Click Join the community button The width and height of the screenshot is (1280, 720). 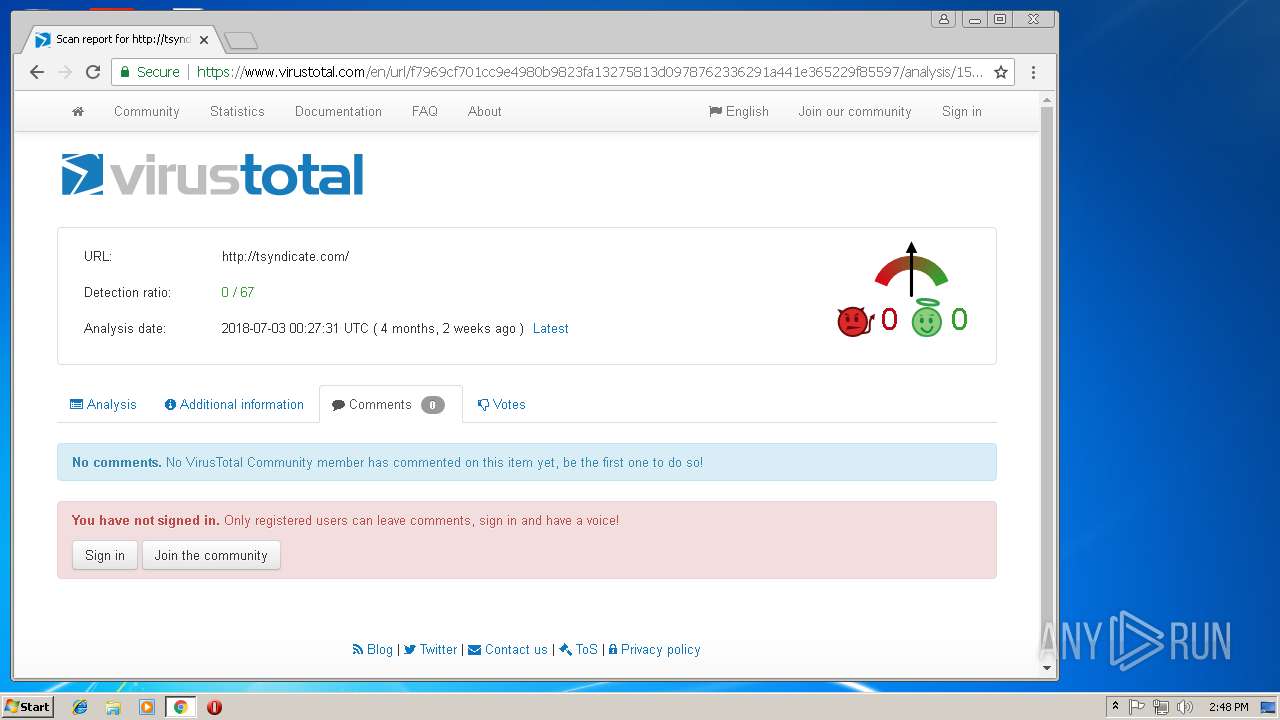click(x=211, y=555)
